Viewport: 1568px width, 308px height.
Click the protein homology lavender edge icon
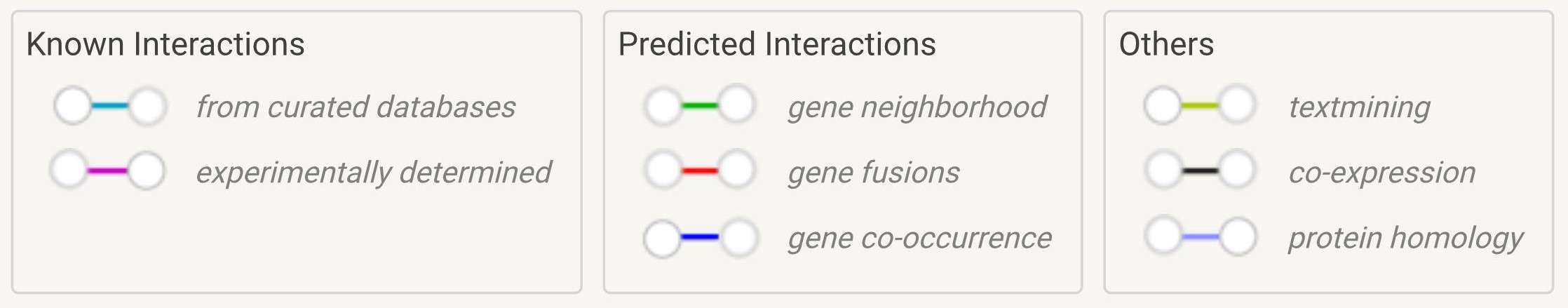[x=1200, y=236]
